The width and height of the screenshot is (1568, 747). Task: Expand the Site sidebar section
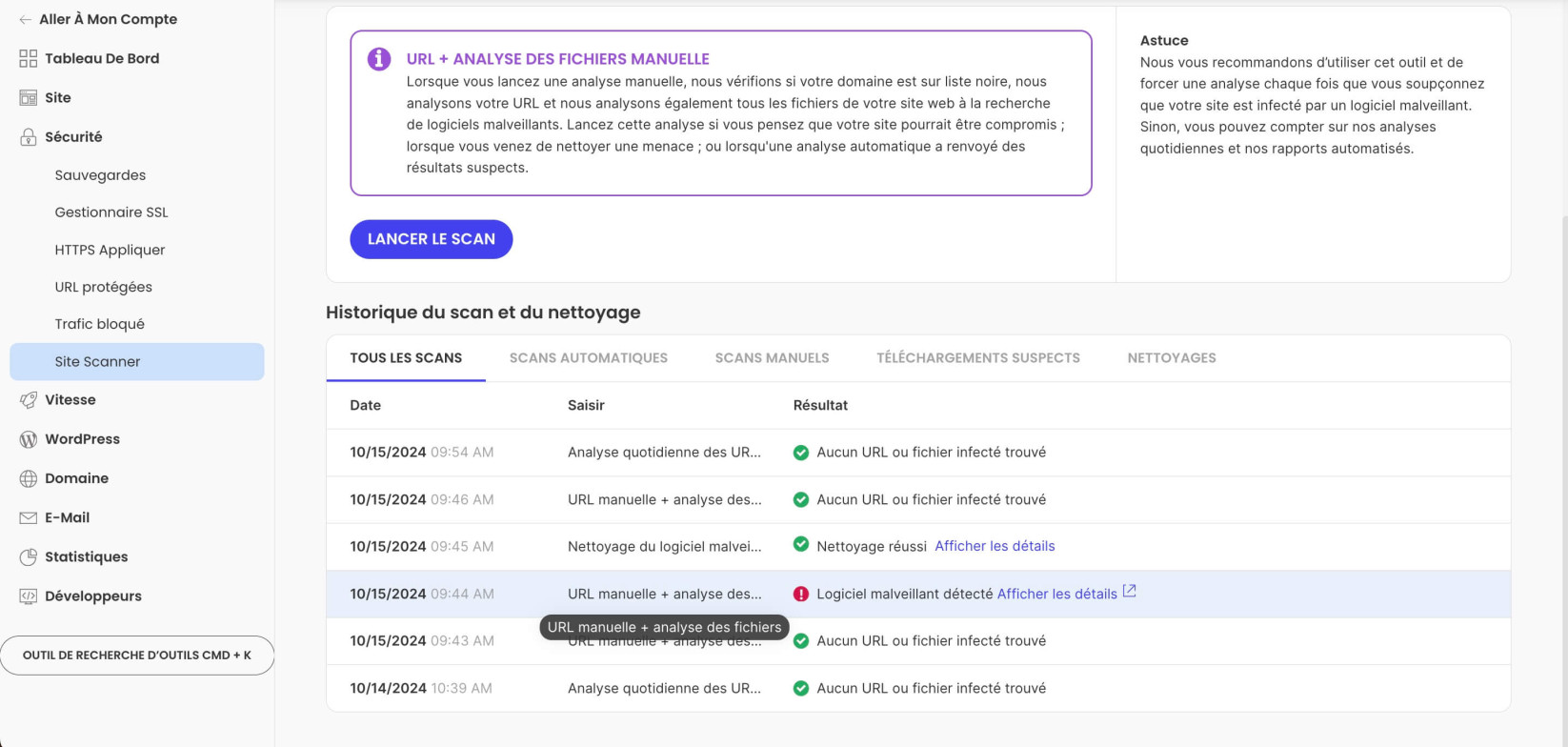click(58, 97)
